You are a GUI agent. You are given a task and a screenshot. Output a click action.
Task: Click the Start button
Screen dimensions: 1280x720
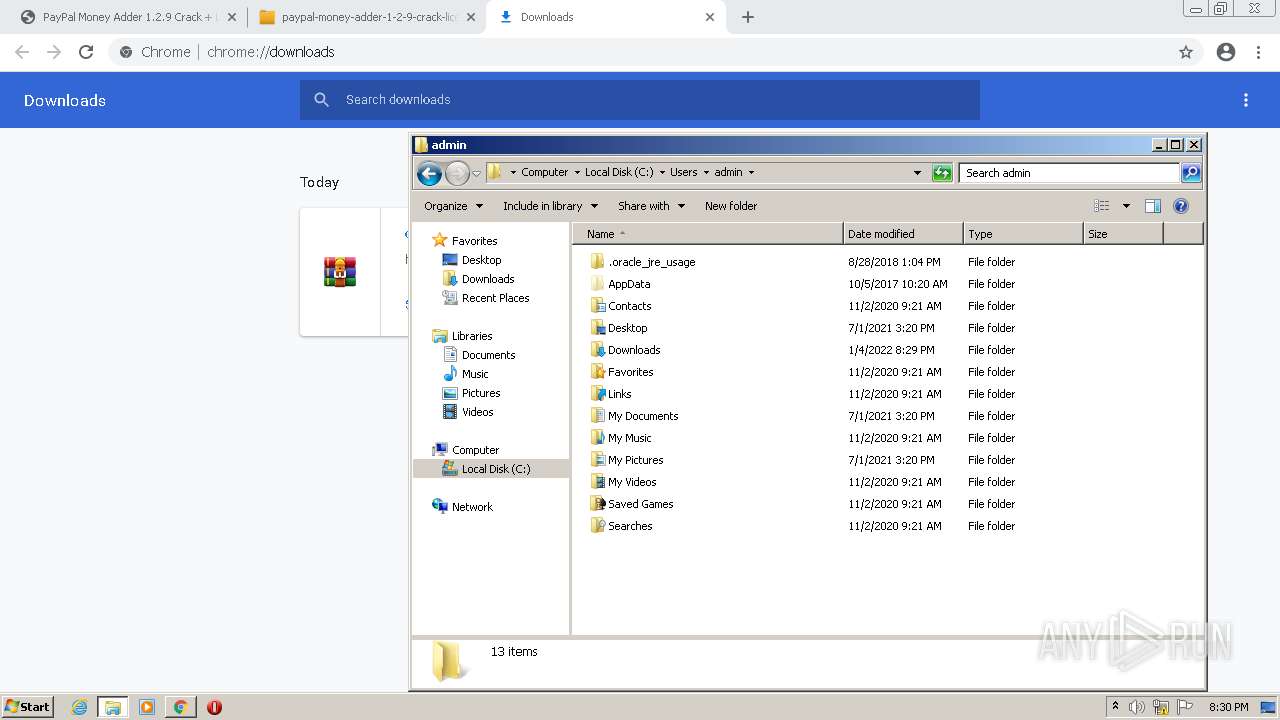[28, 707]
